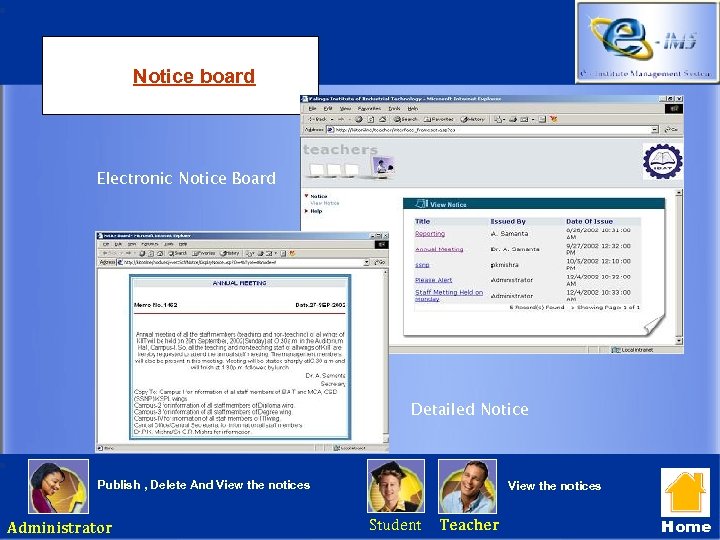Screen dimensions: 720x540
Task: Click Go button in Kalinga Institute browser window
Action: tap(672, 130)
